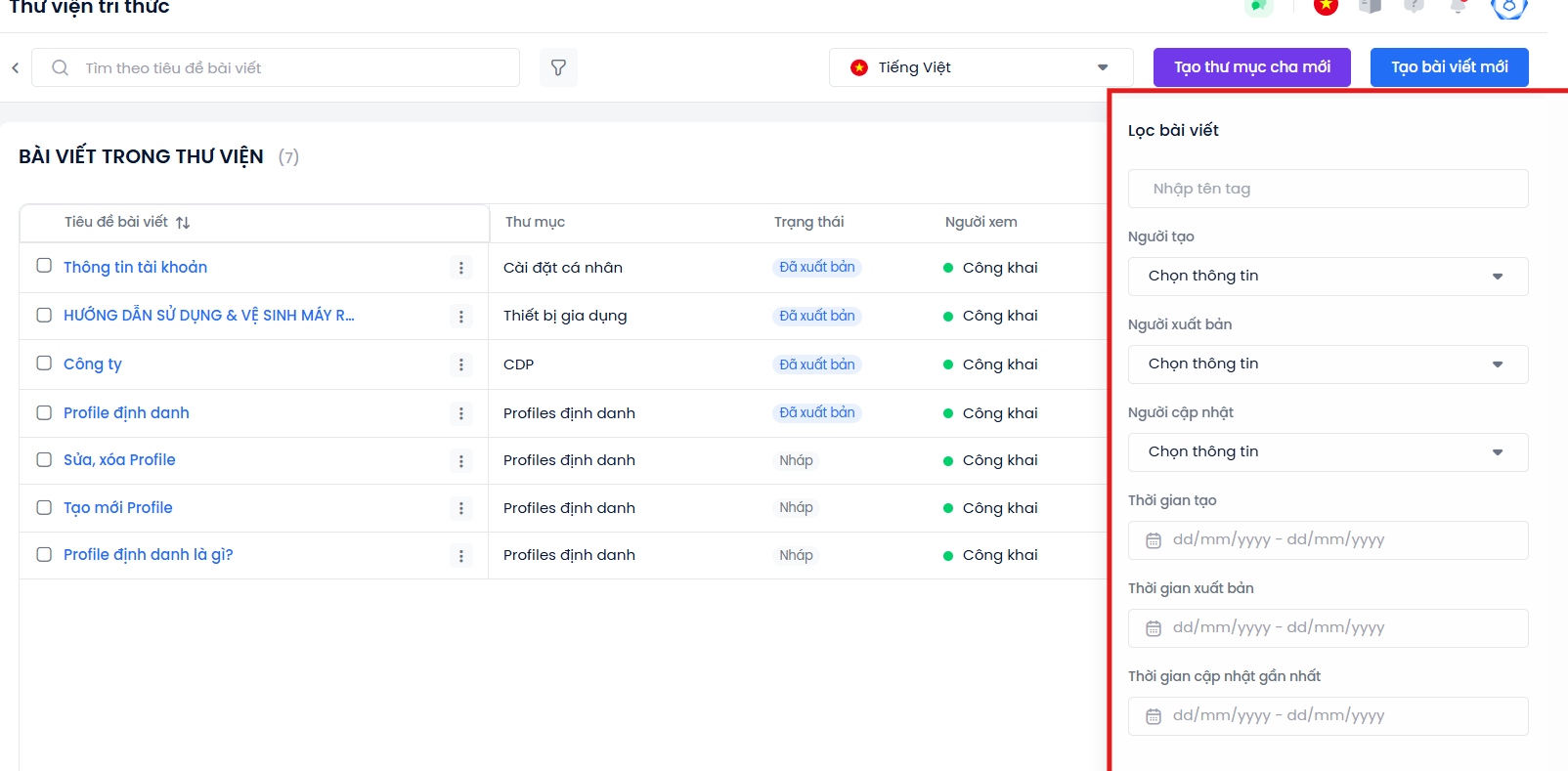The image size is (1568, 771).
Task: Expand the Người tạo dropdown
Action: pos(1328,277)
